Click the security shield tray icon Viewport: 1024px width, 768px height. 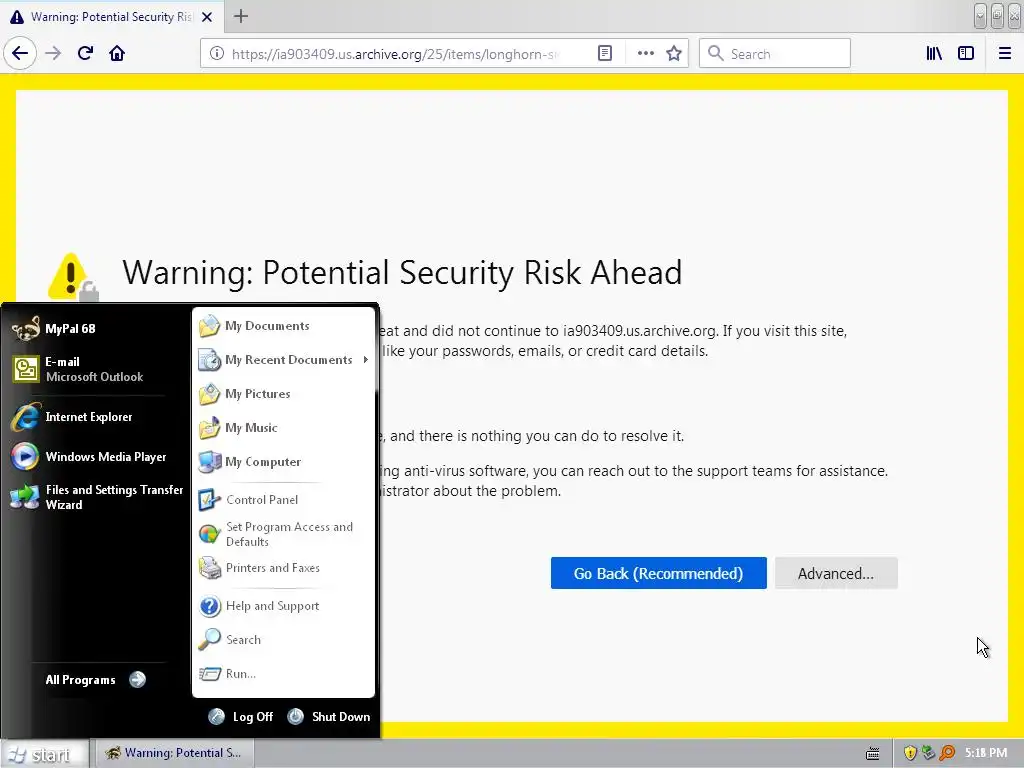click(910, 753)
